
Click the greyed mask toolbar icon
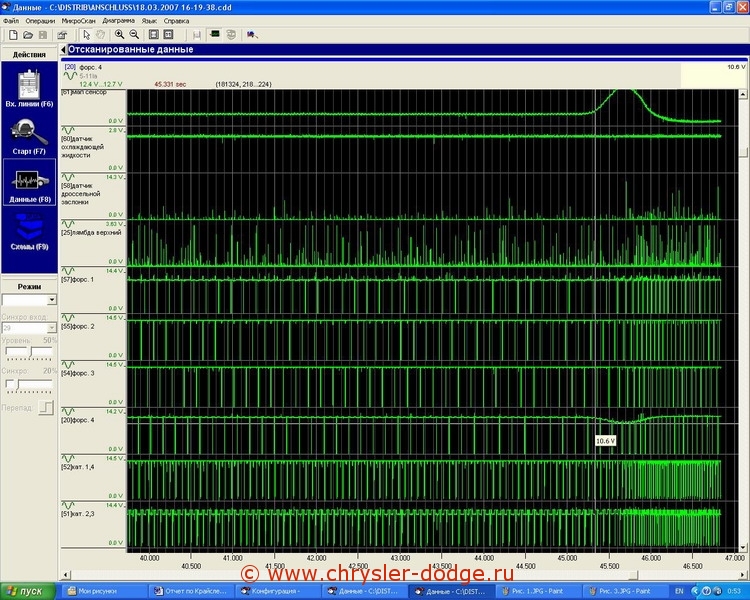coord(231,34)
